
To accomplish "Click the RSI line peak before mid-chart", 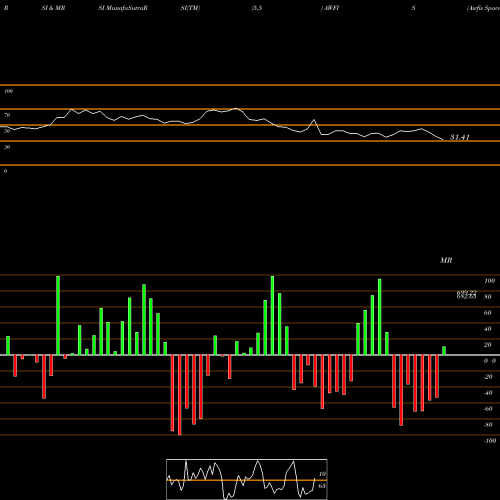I will pos(236,108).
